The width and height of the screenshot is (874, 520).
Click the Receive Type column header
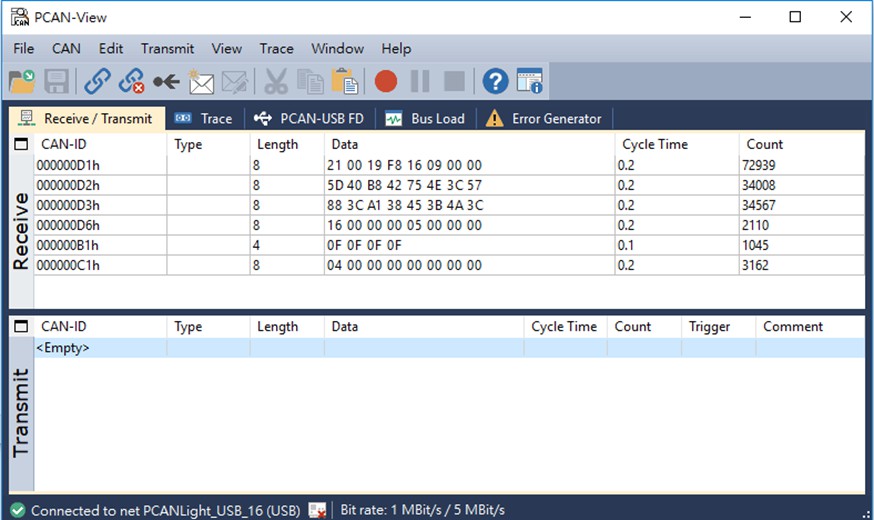click(x=208, y=144)
